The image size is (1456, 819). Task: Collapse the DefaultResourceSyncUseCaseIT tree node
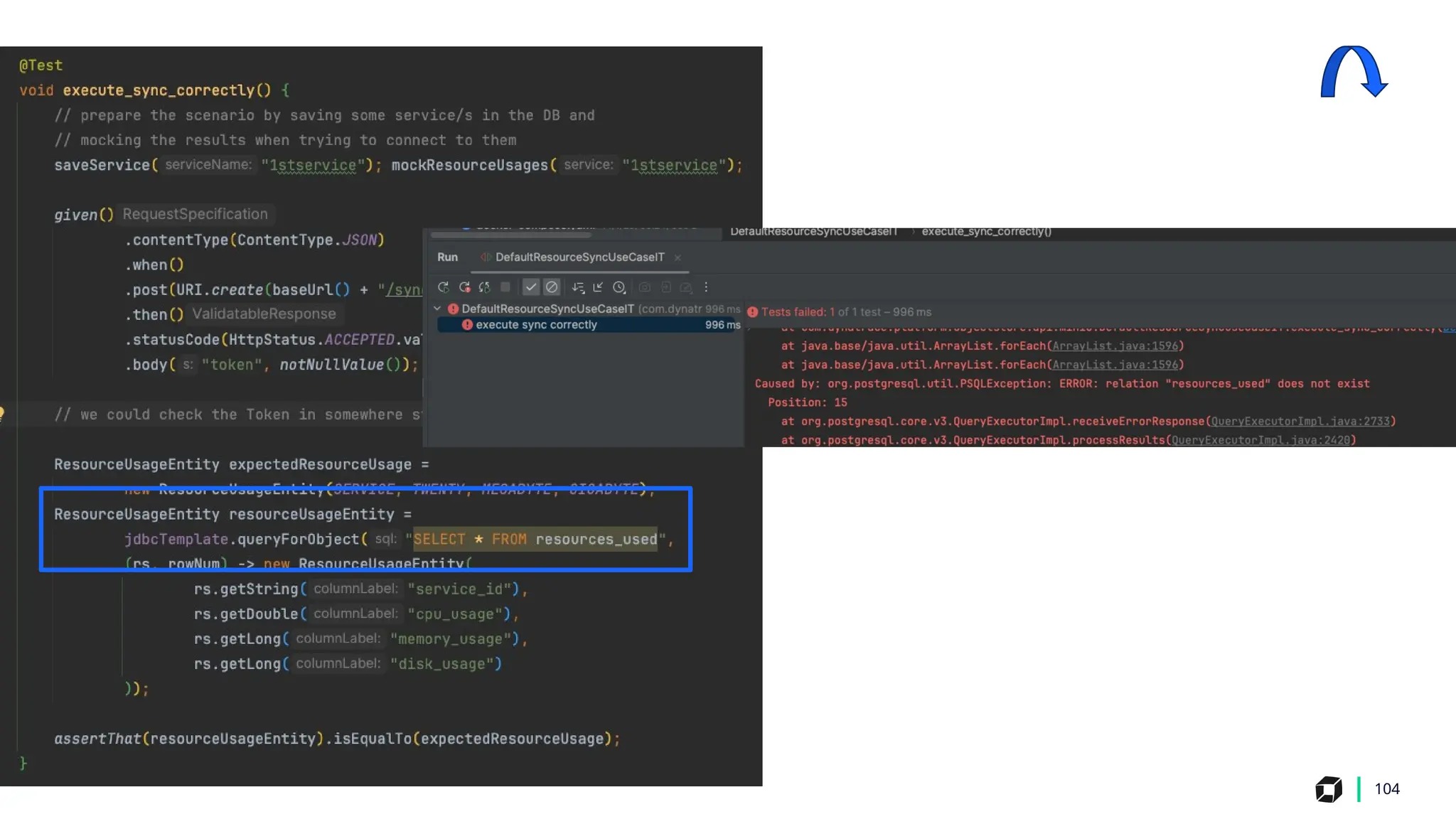pyautogui.click(x=437, y=309)
